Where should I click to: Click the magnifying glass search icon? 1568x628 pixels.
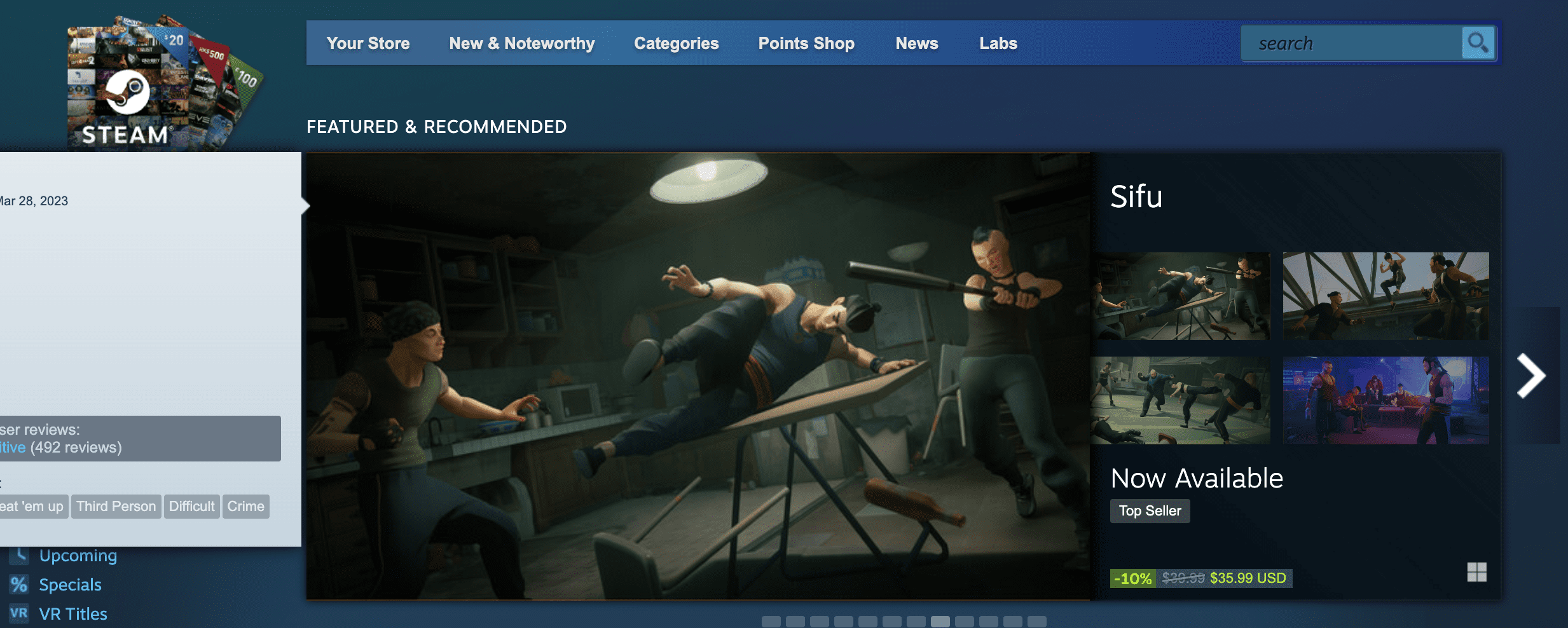(x=1478, y=43)
